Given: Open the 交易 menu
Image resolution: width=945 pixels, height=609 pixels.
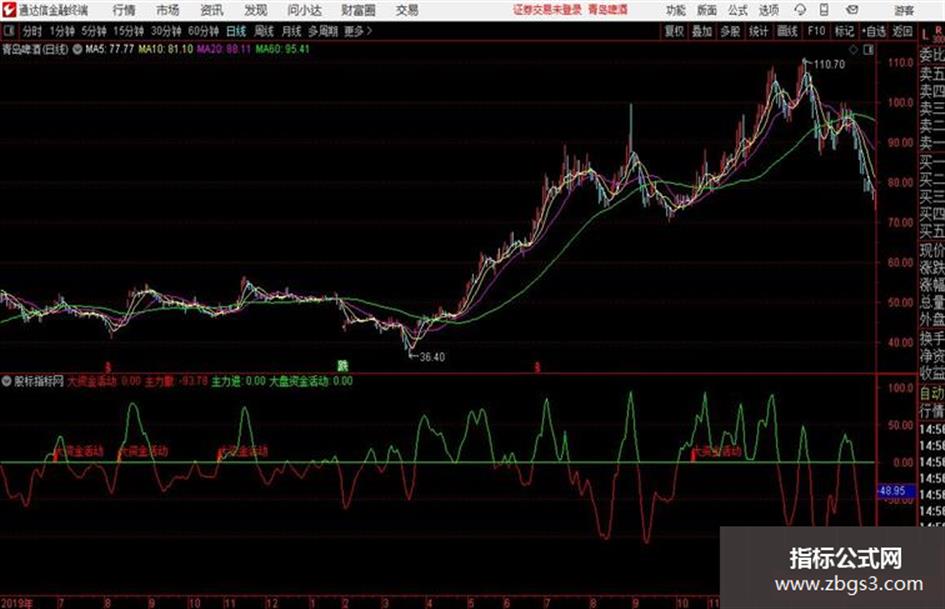Looking at the screenshot, I should (x=407, y=10).
